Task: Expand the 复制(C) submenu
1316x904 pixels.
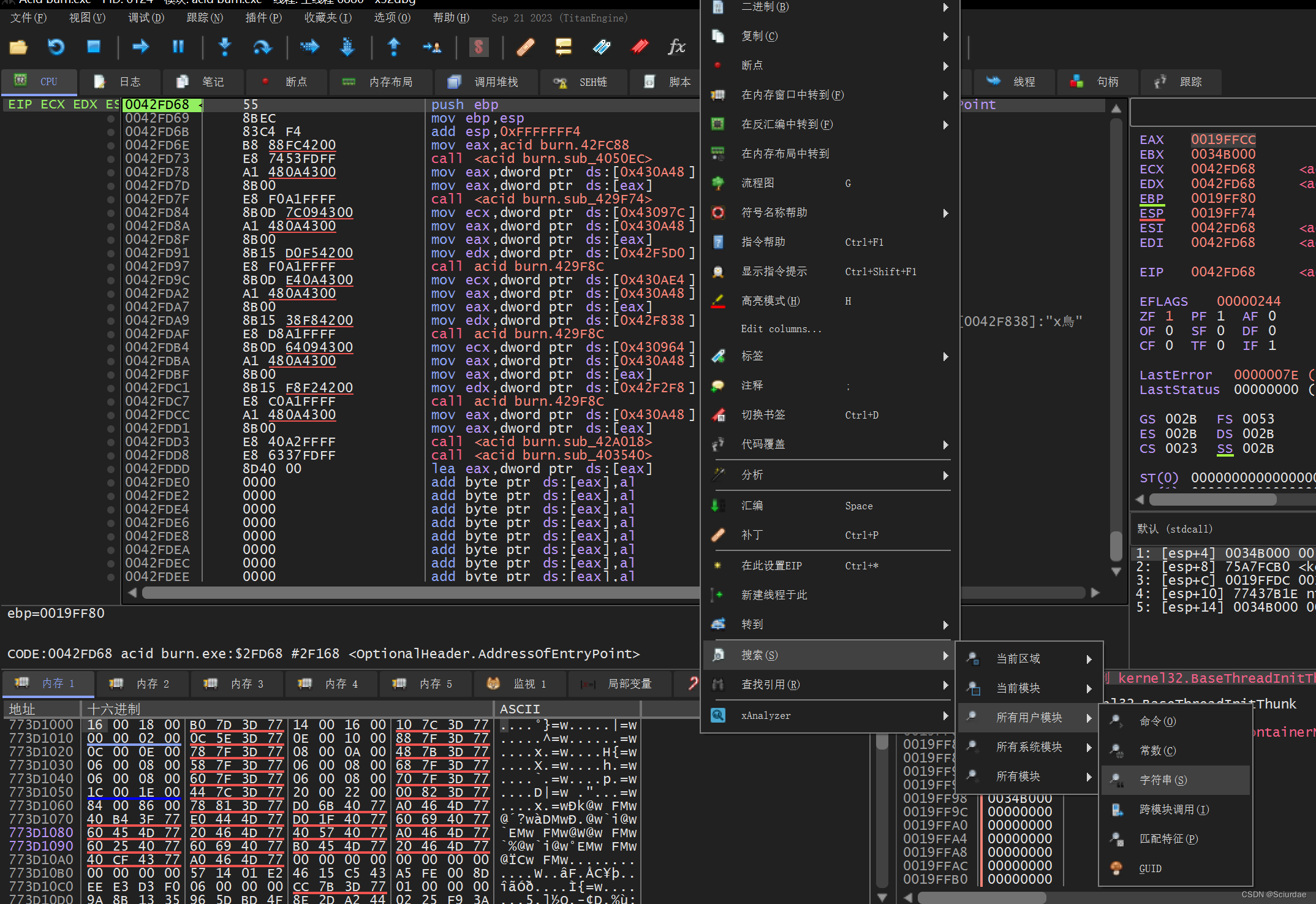Action: pos(830,36)
